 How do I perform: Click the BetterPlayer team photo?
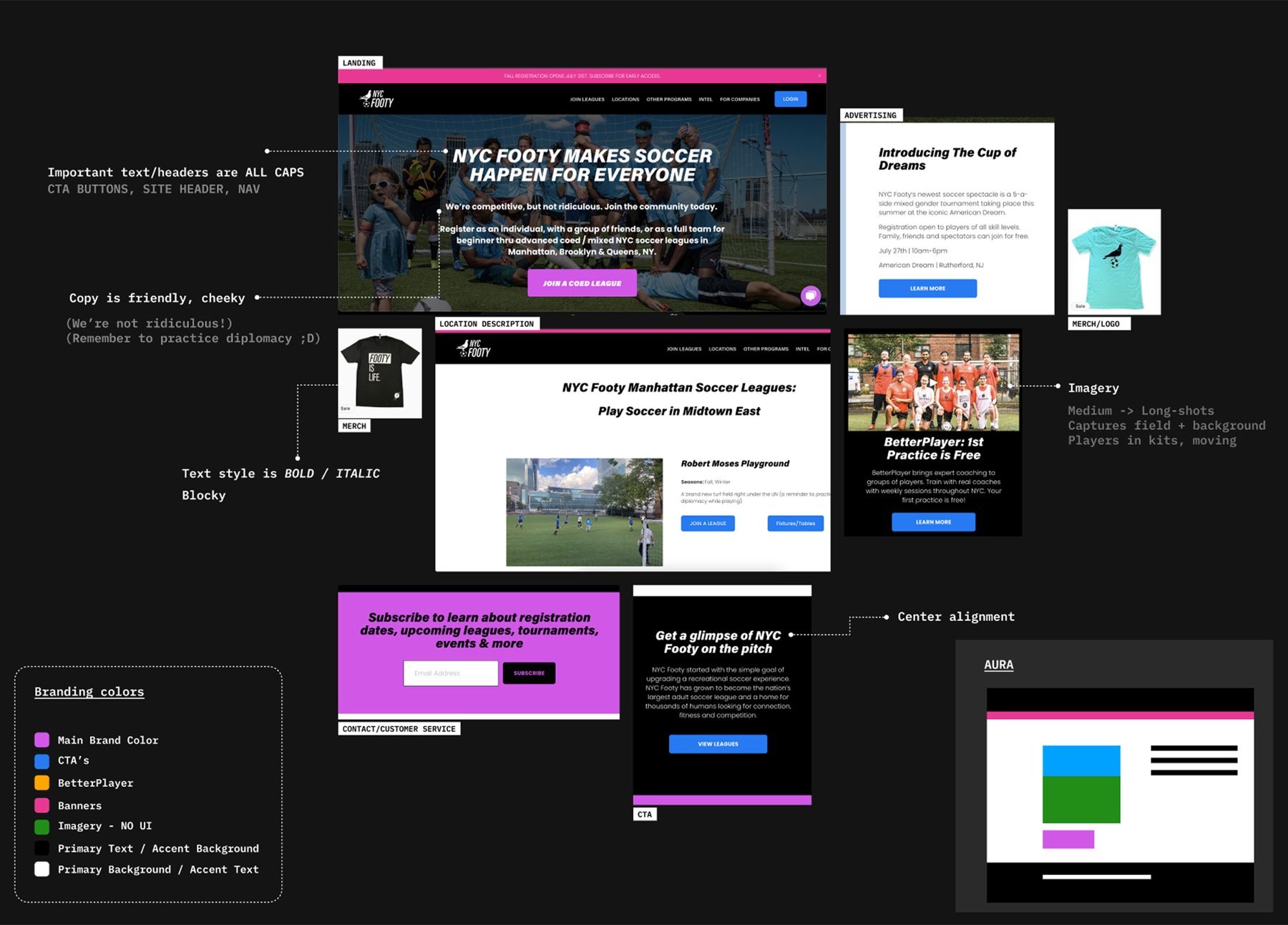[x=934, y=383]
